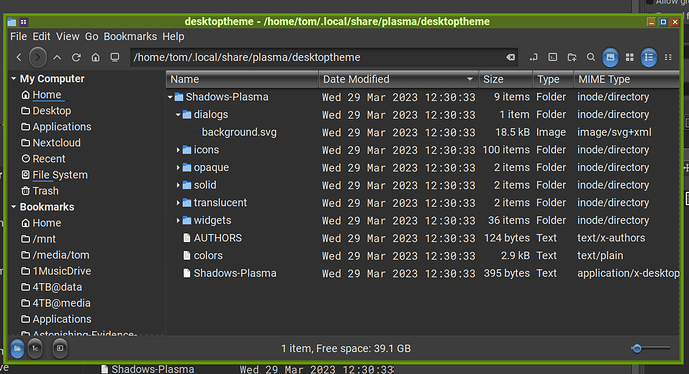Reload the current folder view
The image size is (689, 374).
click(x=76, y=58)
